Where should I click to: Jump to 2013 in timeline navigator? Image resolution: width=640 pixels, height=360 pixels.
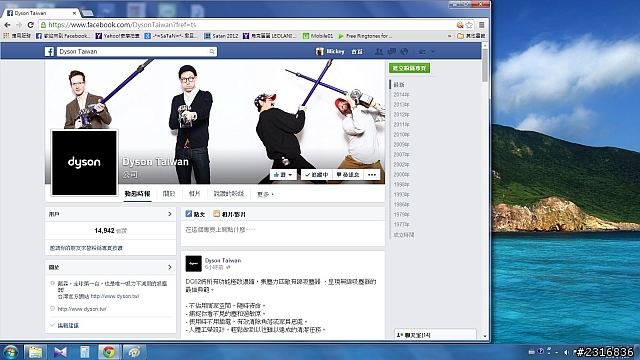[401, 105]
